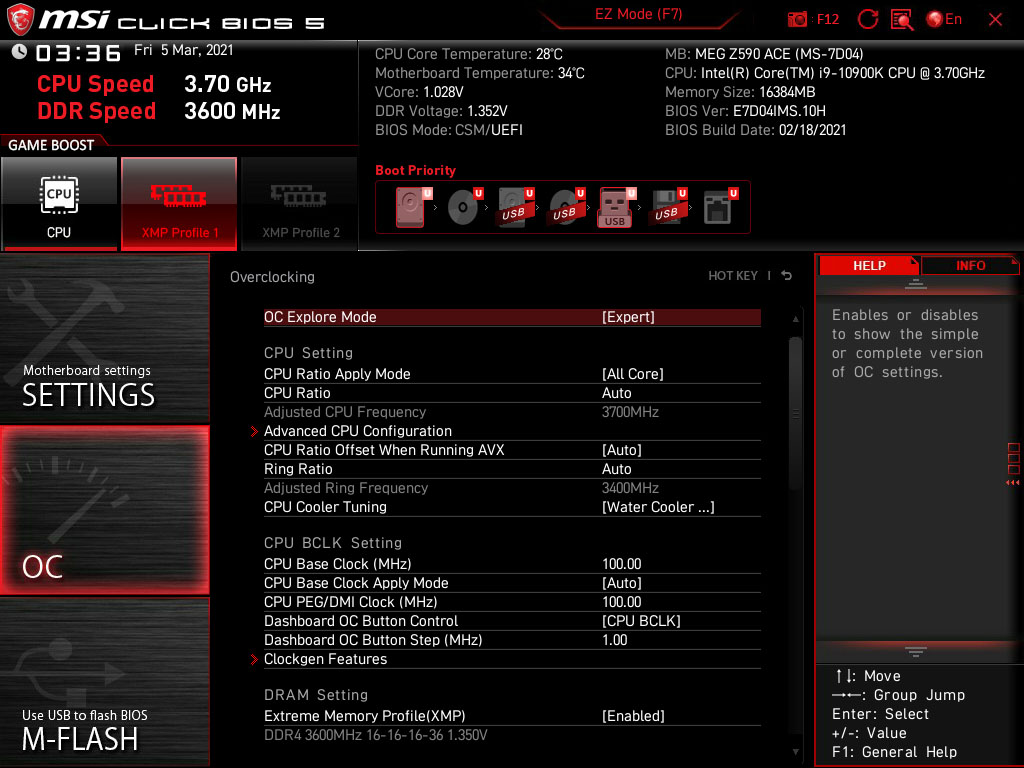Viewport: 1024px width, 768px height.
Task: Select the HELP tab
Action: 868,265
